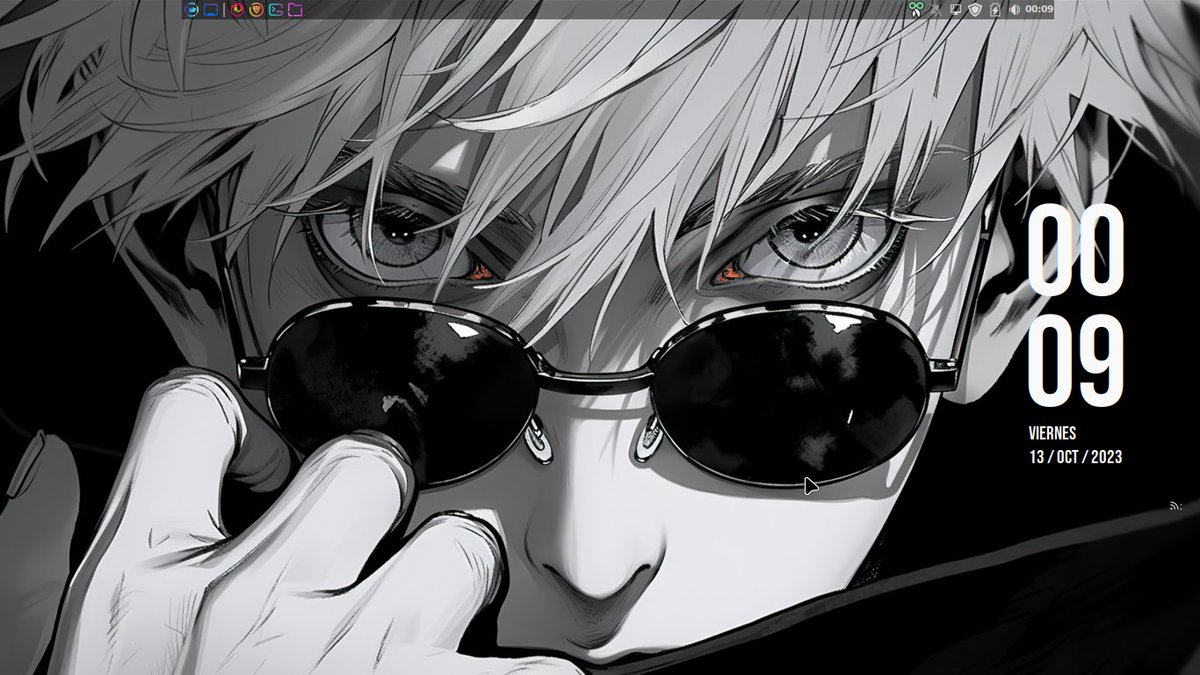Open the circular fish logo launcher menu
Screen dimensions: 1200x675
tap(191, 10)
